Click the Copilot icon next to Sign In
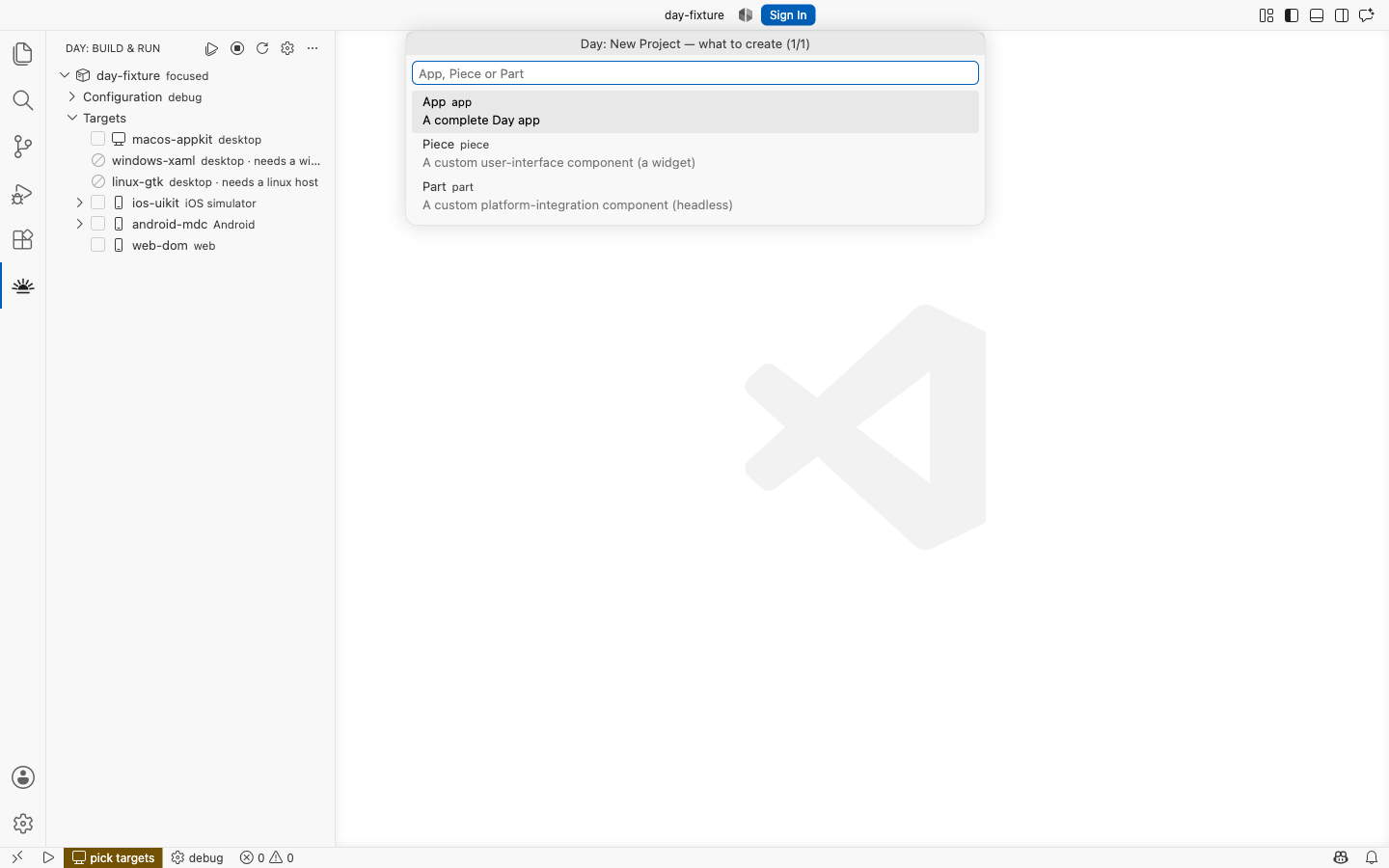Viewport: 1389px width, 868px height. [746, 14]
